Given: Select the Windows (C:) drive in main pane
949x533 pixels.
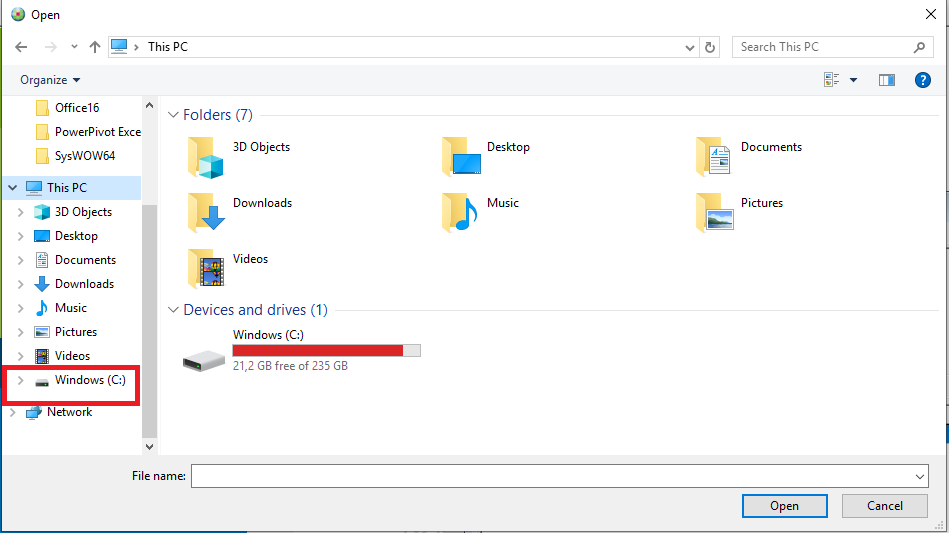Looking at the screenshot, I should [x=205, y=359].
